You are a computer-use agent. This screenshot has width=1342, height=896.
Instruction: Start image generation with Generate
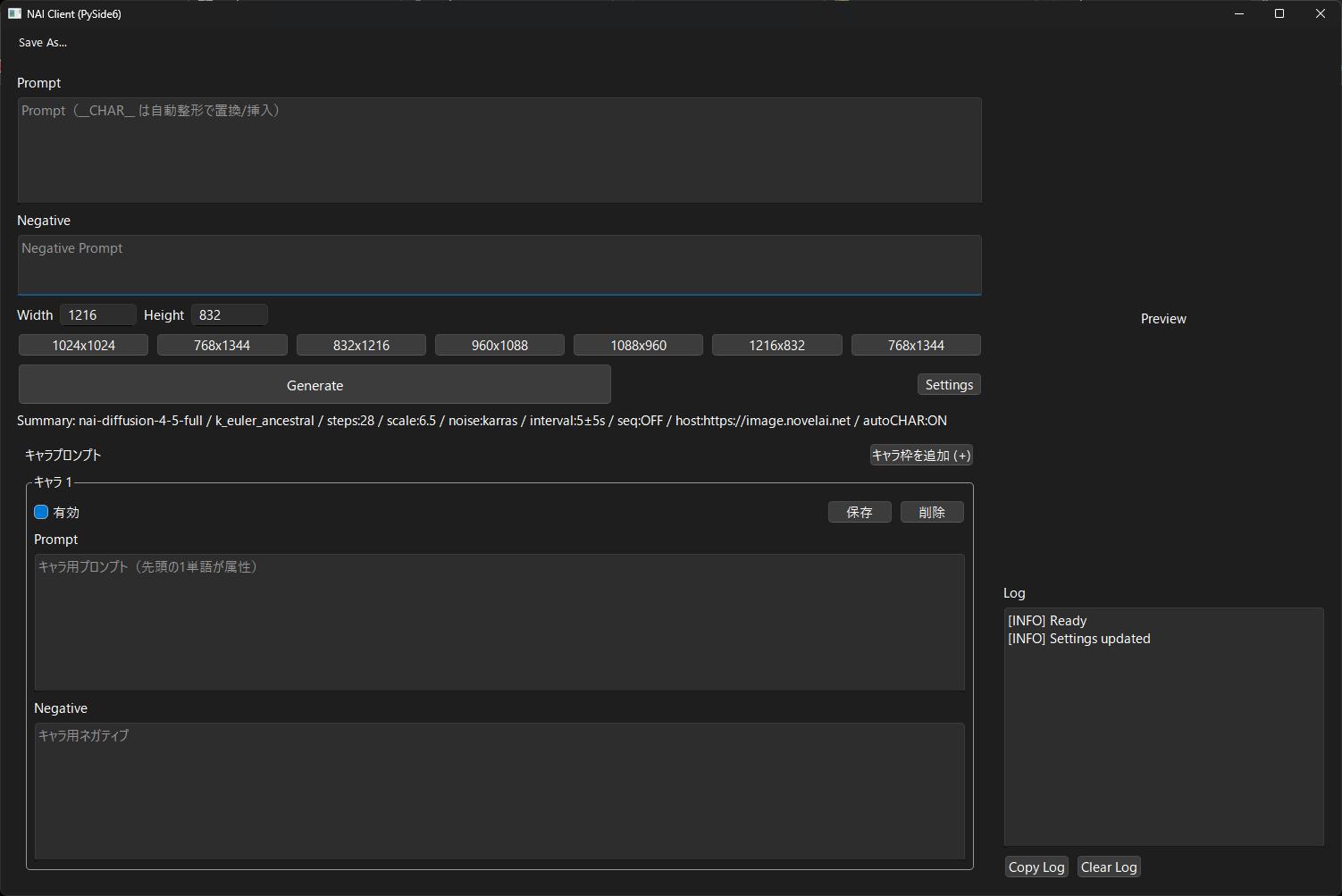[x=315, y=385]
